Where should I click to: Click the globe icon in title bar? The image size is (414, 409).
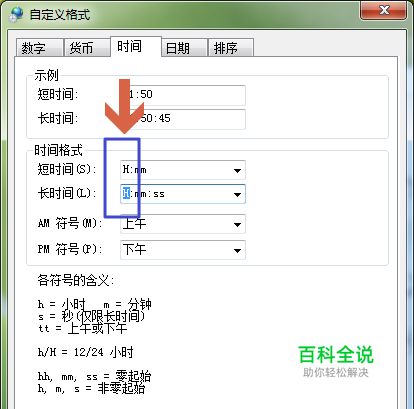point(16,15)
